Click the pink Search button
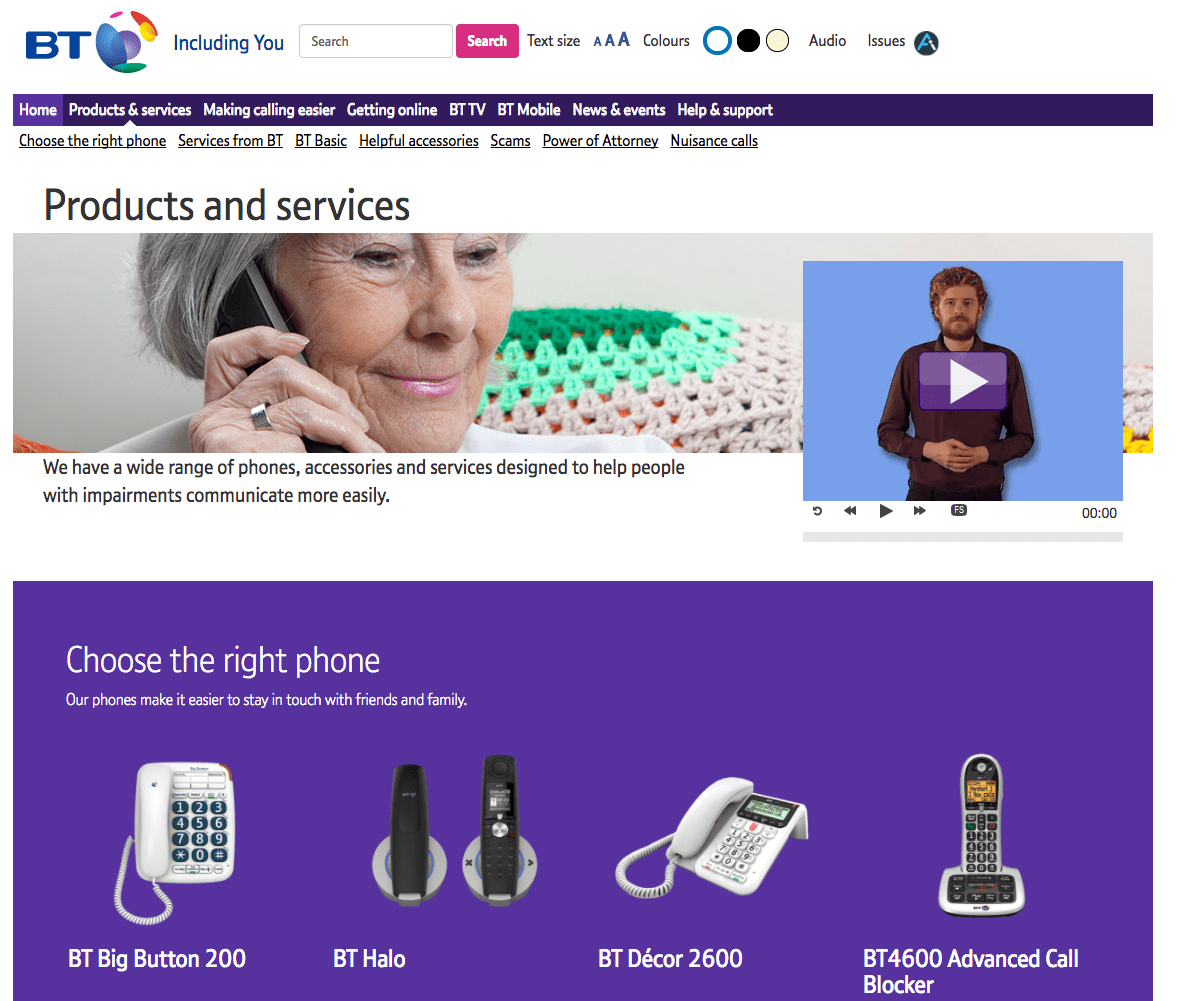 (x=487, y=41)
